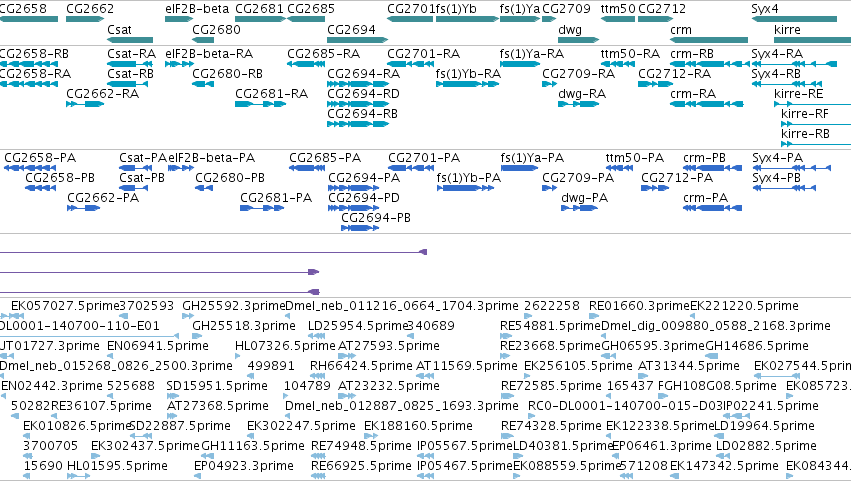Select transcript CG2709-RA
The width and height of the screenshot is (851, 481).
550,84
